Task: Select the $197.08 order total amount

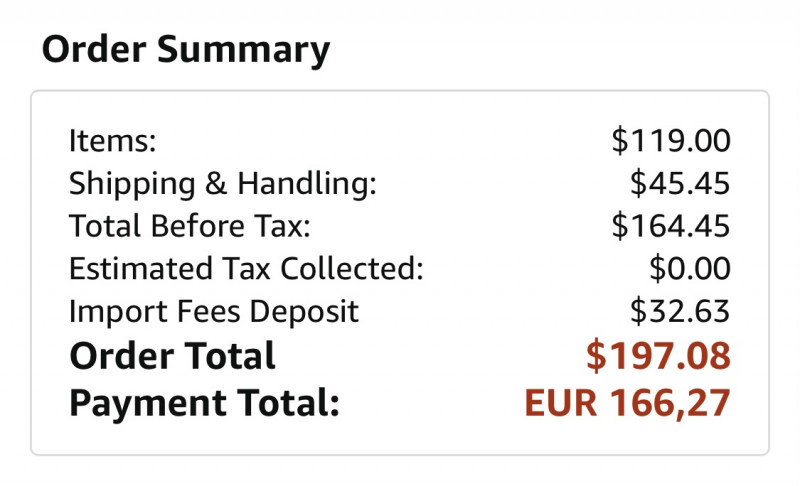Action: click(x=658, y=355)
